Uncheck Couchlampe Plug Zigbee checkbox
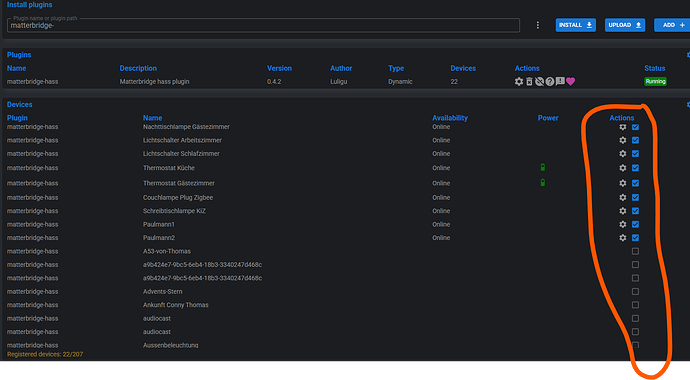690x380 pixels. 635,197
